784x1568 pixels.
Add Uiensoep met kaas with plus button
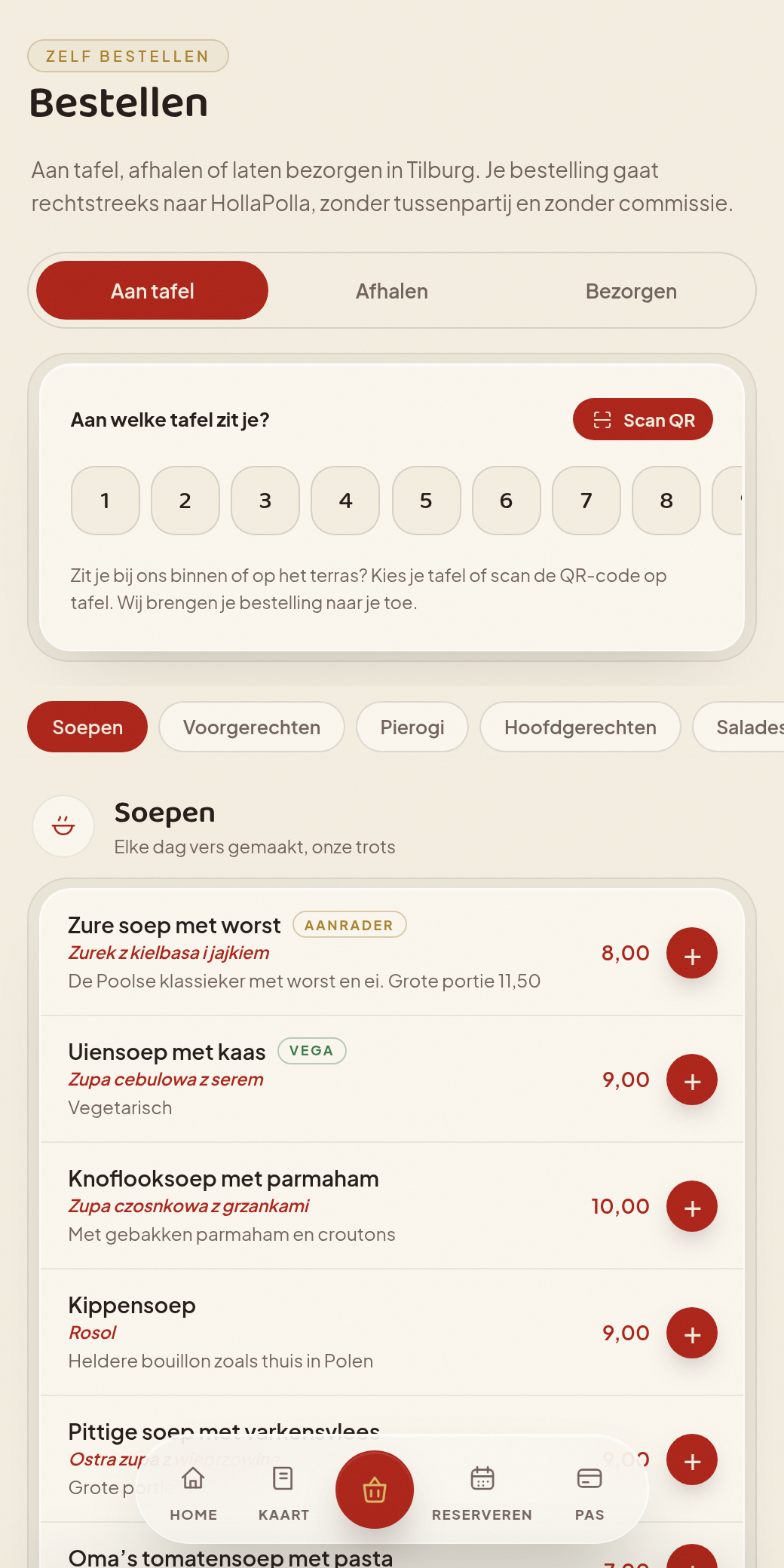point(692,1080)
